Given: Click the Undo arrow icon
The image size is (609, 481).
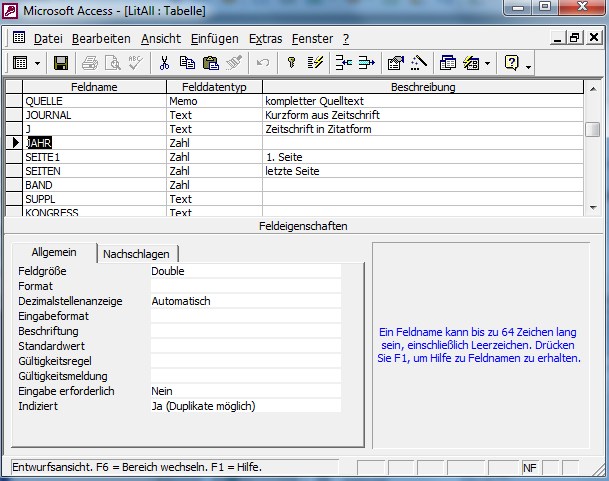Looking at the screenshot, I should [x=263, y=63].
